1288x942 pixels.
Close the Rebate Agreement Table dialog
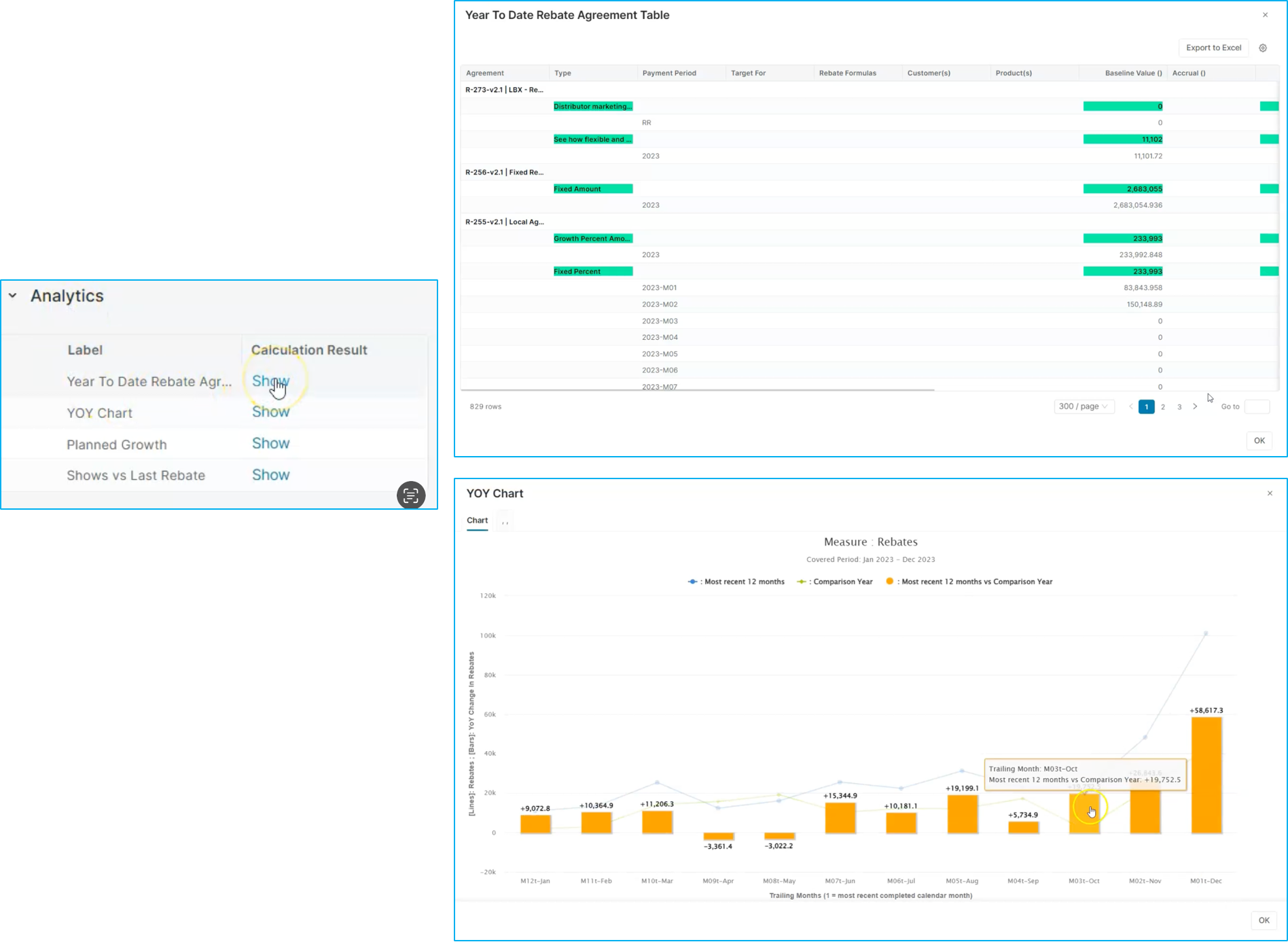pyautogui.click(x=1265, y=15)
